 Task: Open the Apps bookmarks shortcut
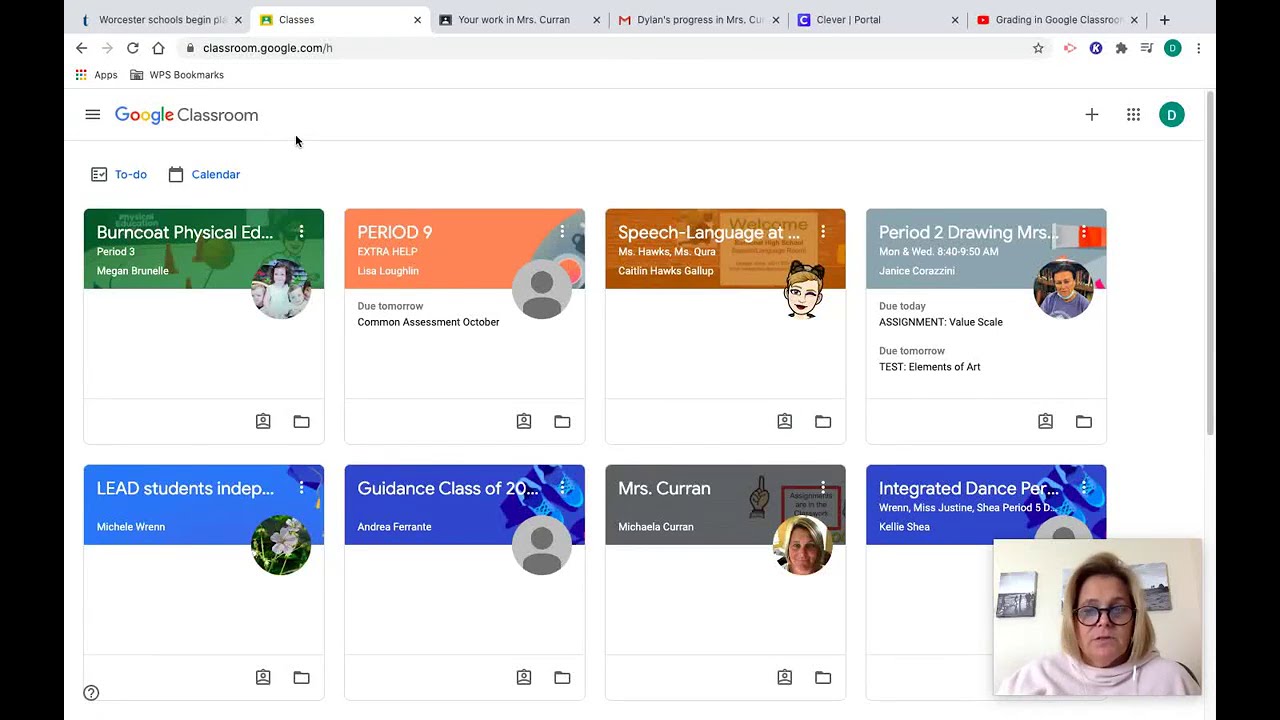point(97,75)
